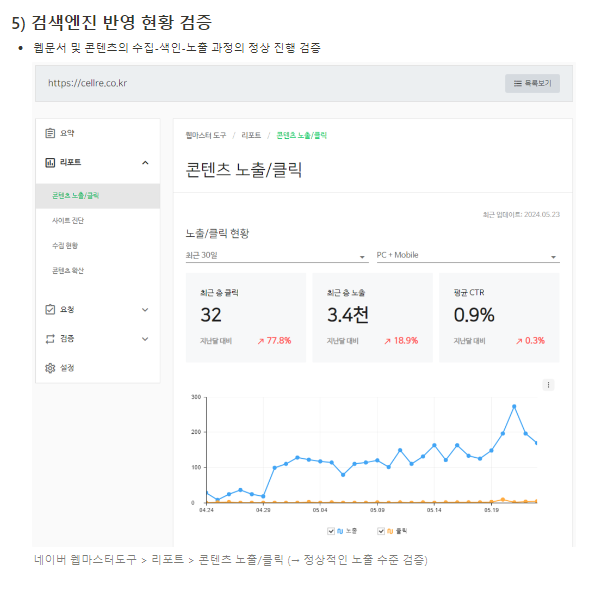The image size is (590, 590).
Task: Click the blue 노출 legend series icon
Action: click(x=340, y=531)
